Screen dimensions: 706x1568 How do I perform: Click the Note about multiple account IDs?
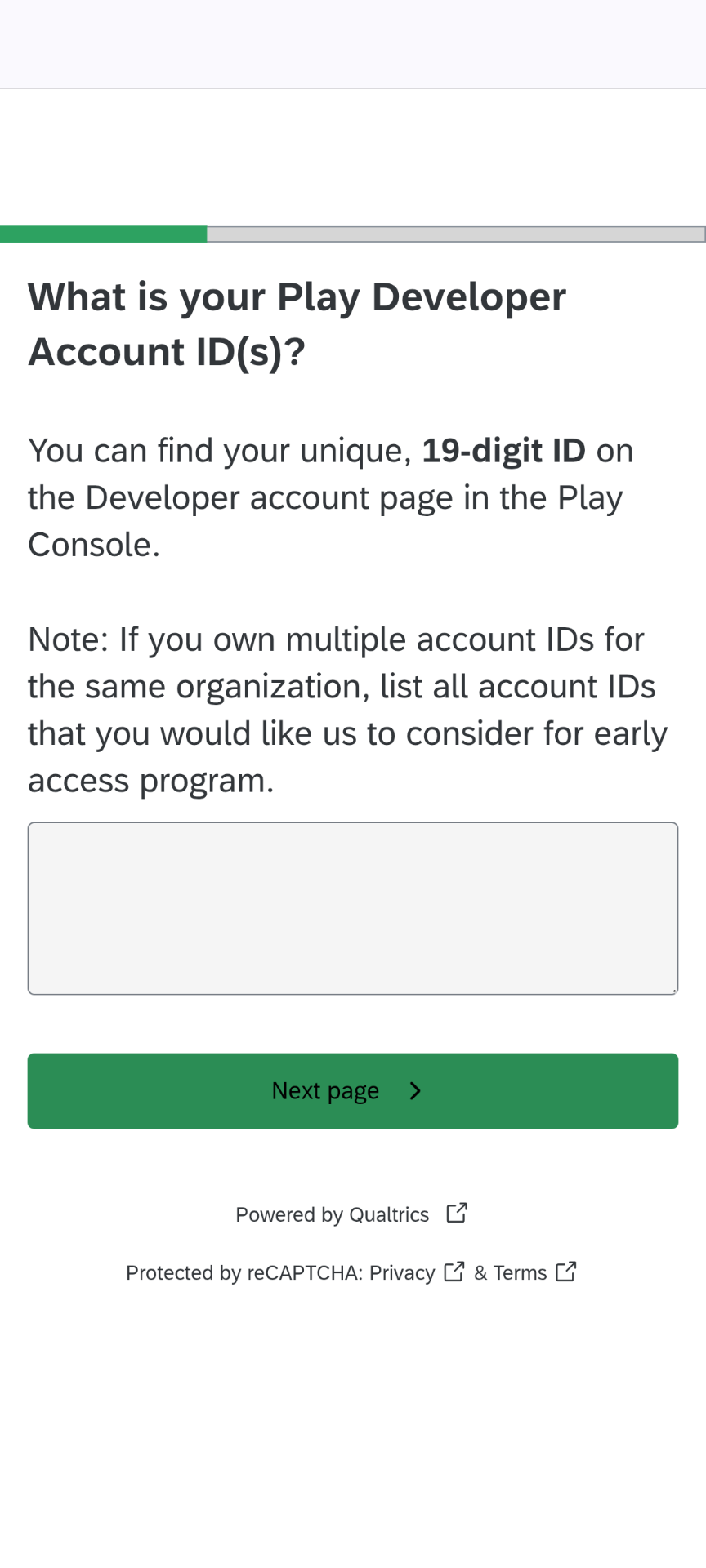point(348,710)
